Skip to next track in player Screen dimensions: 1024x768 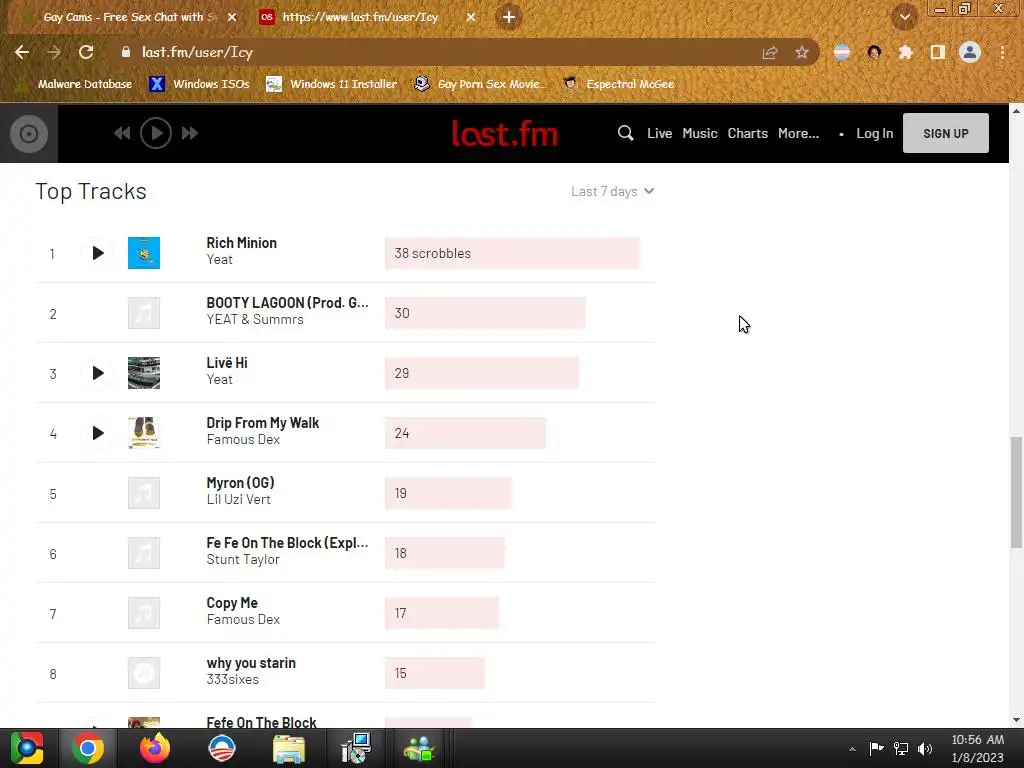click(x=190, y=133)
